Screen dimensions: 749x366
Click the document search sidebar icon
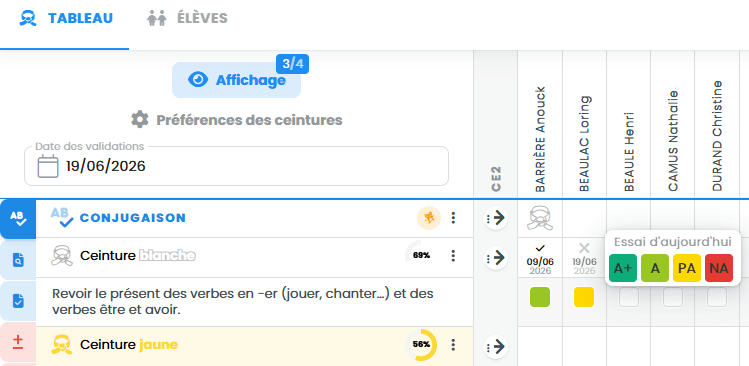tap(17, 260)
